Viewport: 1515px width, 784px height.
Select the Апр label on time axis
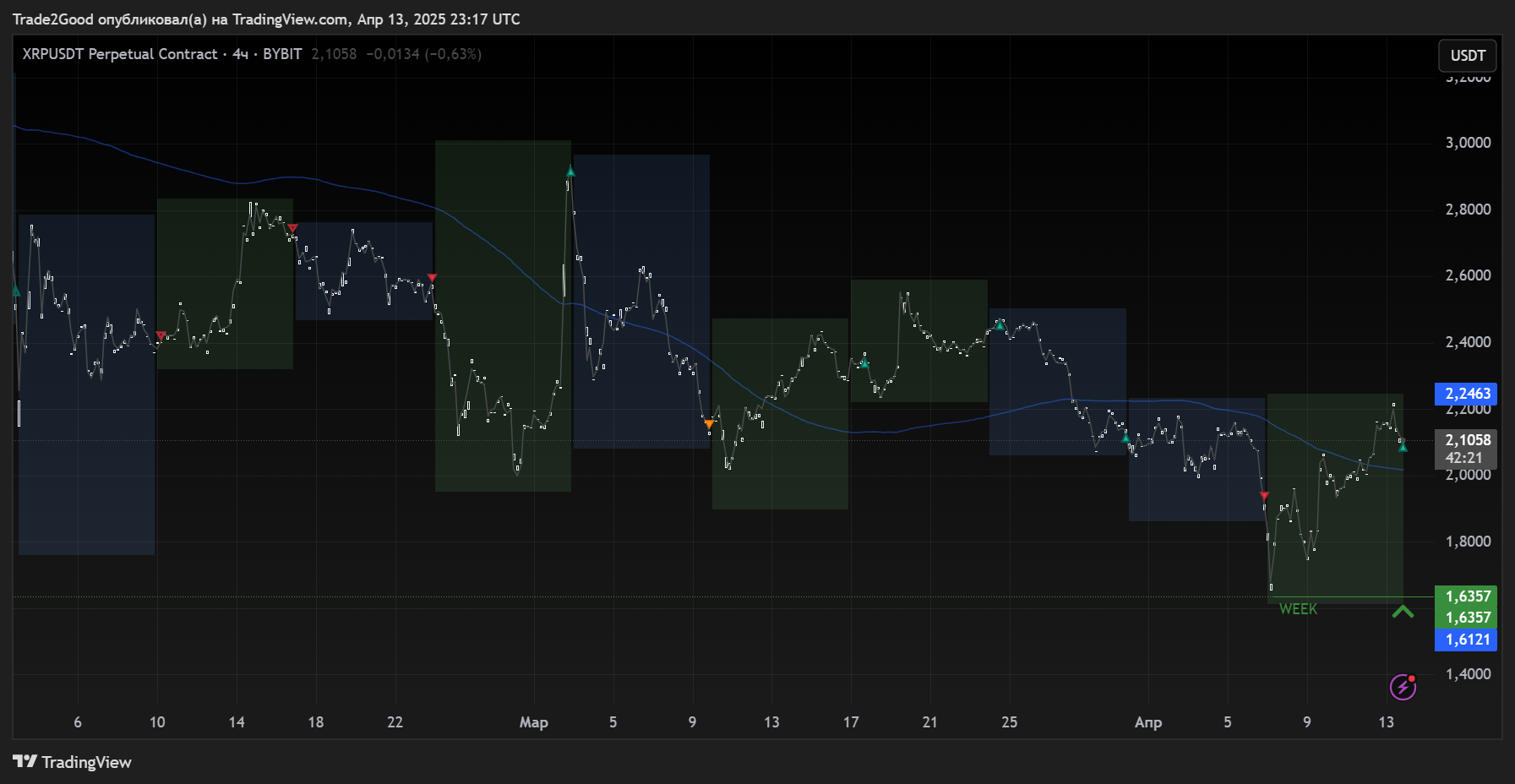coord(1147,722)
